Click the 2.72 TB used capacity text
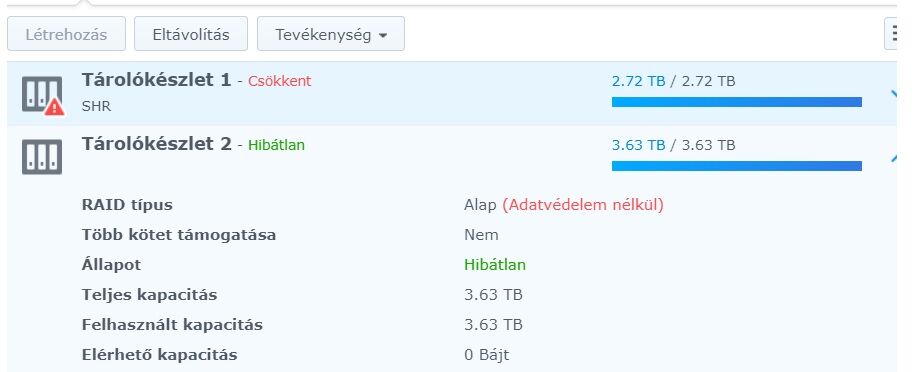The image size is (915, 372). pyautogui.click(x=638, y=81)
